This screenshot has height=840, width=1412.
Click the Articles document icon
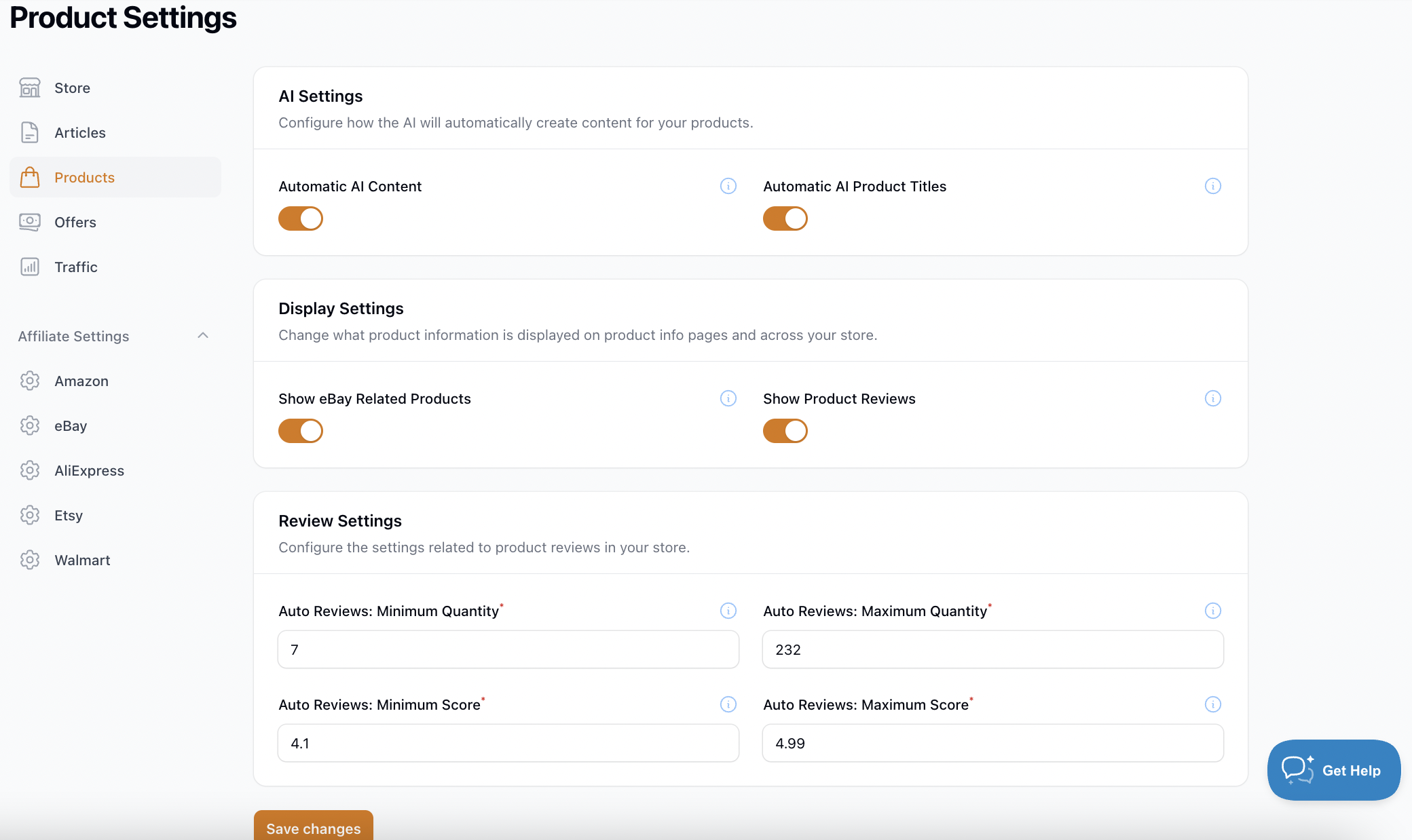(x=30, y=133)
